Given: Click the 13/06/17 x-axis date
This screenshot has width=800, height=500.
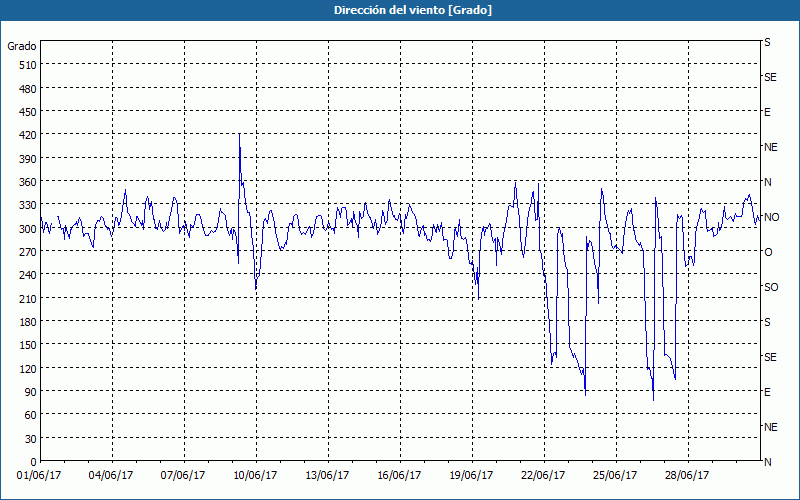Looking at the screenshot, I should coord(327,476).
